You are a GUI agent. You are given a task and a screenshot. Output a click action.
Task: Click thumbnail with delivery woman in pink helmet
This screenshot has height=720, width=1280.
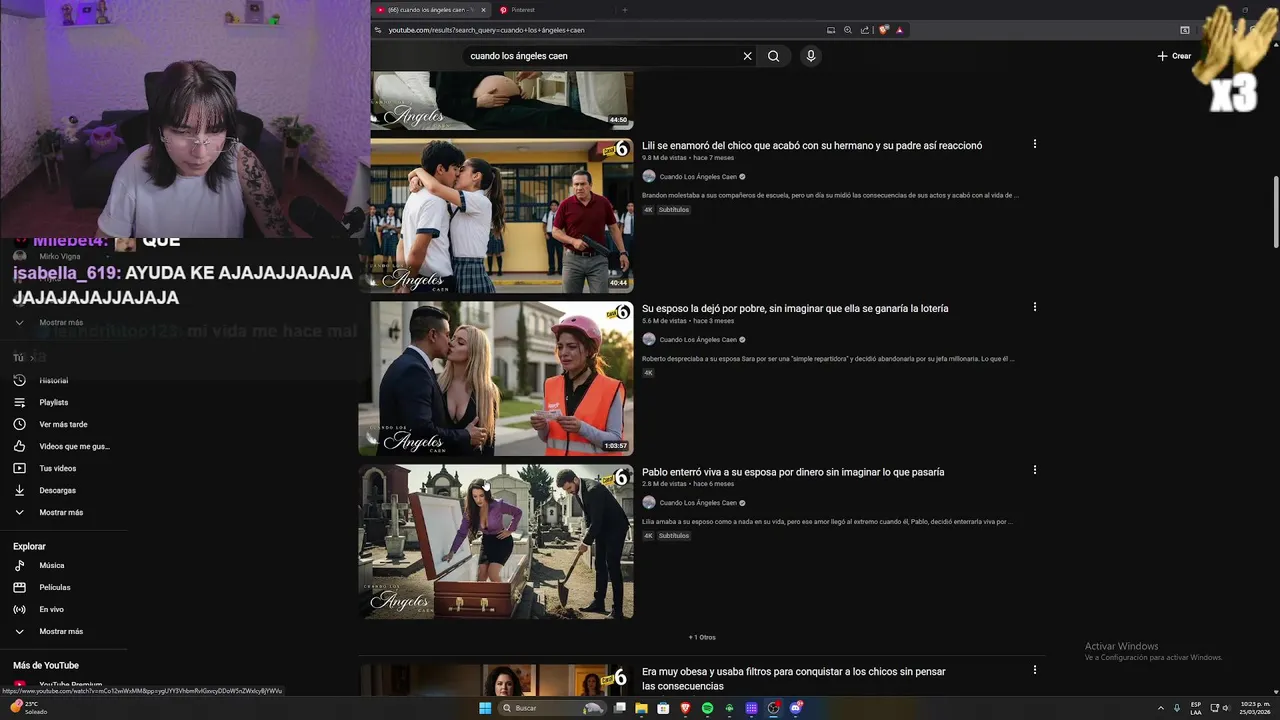pyautogui.click(x=496, y=378)
